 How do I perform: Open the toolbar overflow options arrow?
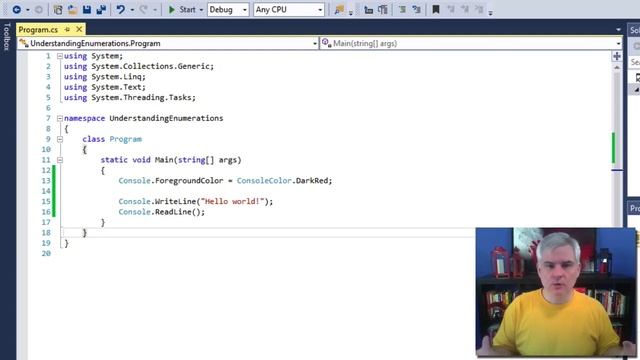(x=491, y=13)
